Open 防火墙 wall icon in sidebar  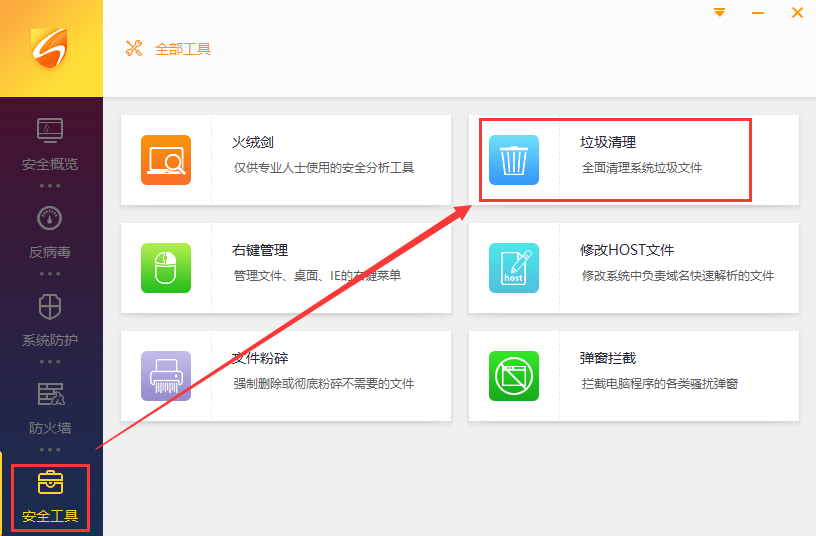pyautogui.click(x=51, y=394)
